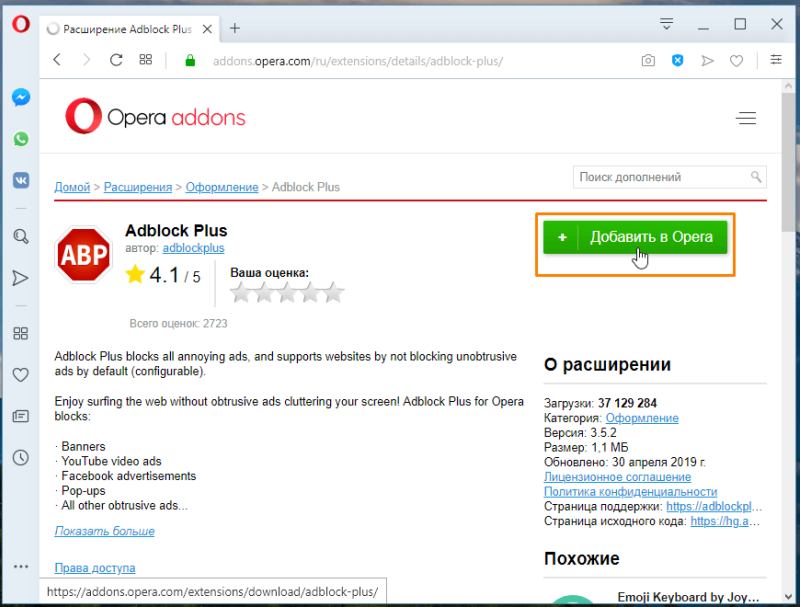
Task: Open the Оформление breadcrumb link
Action: coord(222,187)
